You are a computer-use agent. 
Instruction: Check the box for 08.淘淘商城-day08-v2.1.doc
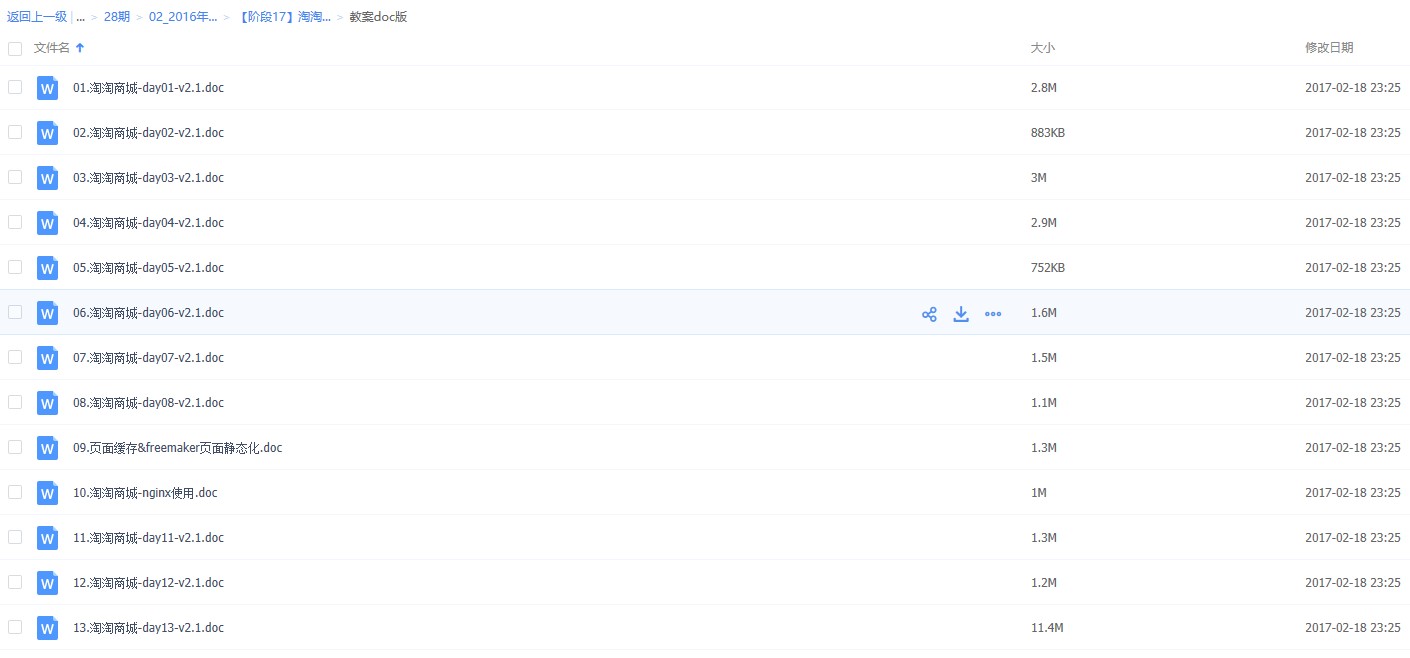pyautogui.click(x=15, y=402)
